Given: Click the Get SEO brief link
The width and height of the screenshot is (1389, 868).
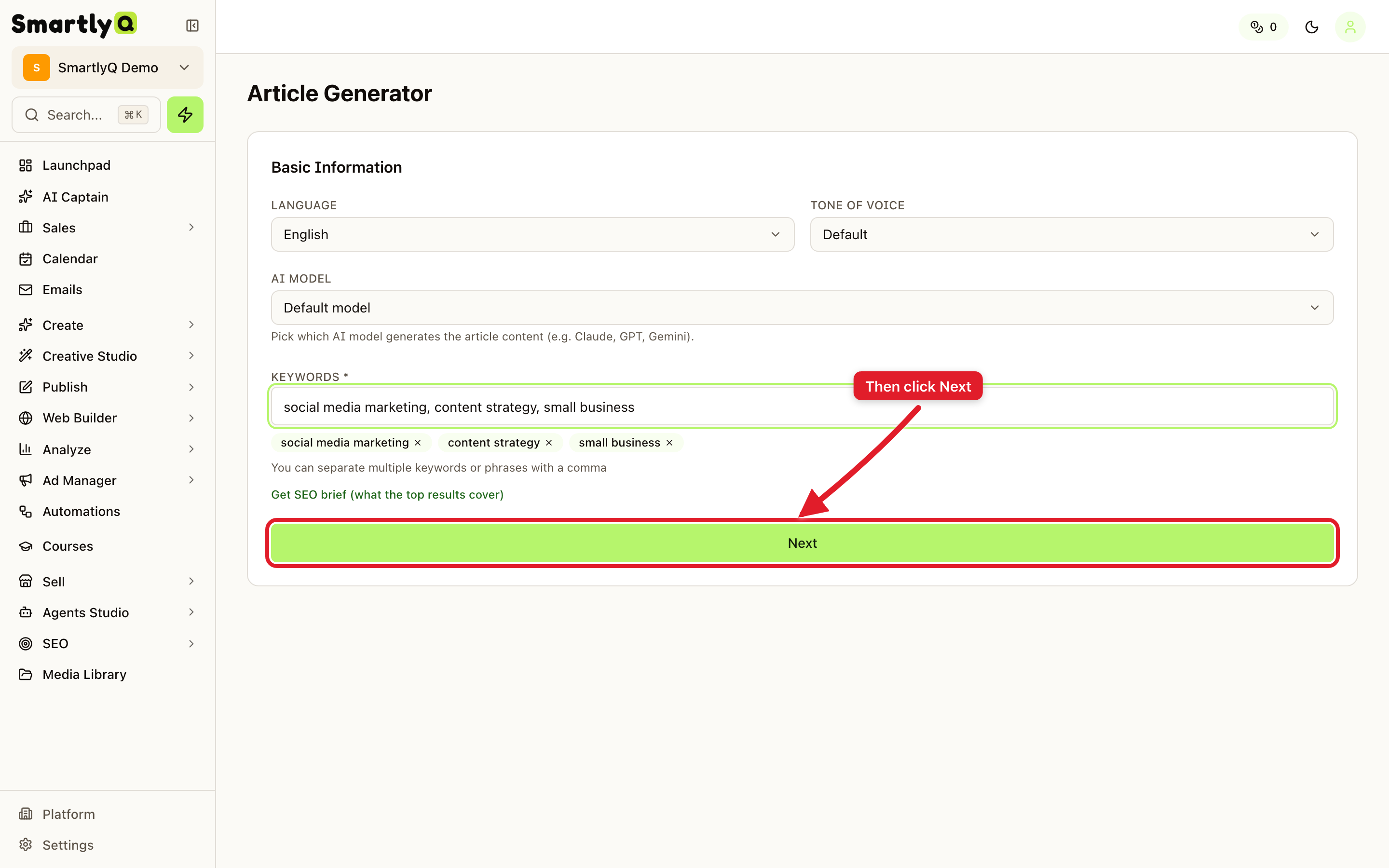Looking at the screenshot, I should point(387,495).
